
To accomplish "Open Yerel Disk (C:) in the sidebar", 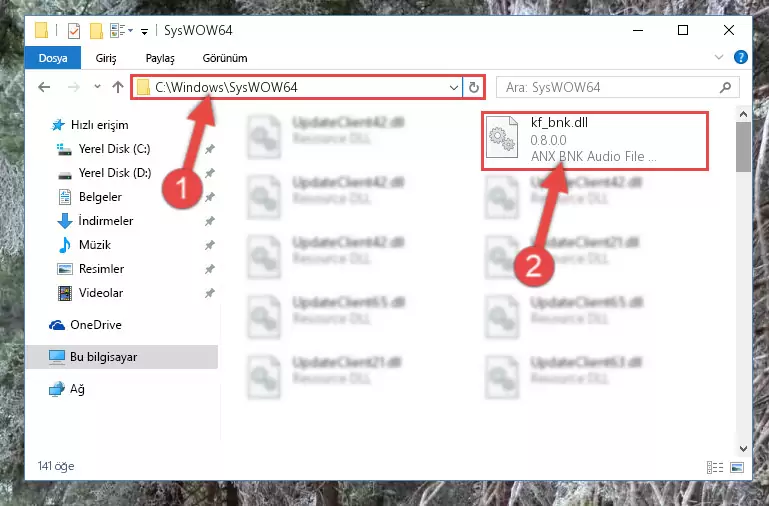I will (x=114, y=149).
